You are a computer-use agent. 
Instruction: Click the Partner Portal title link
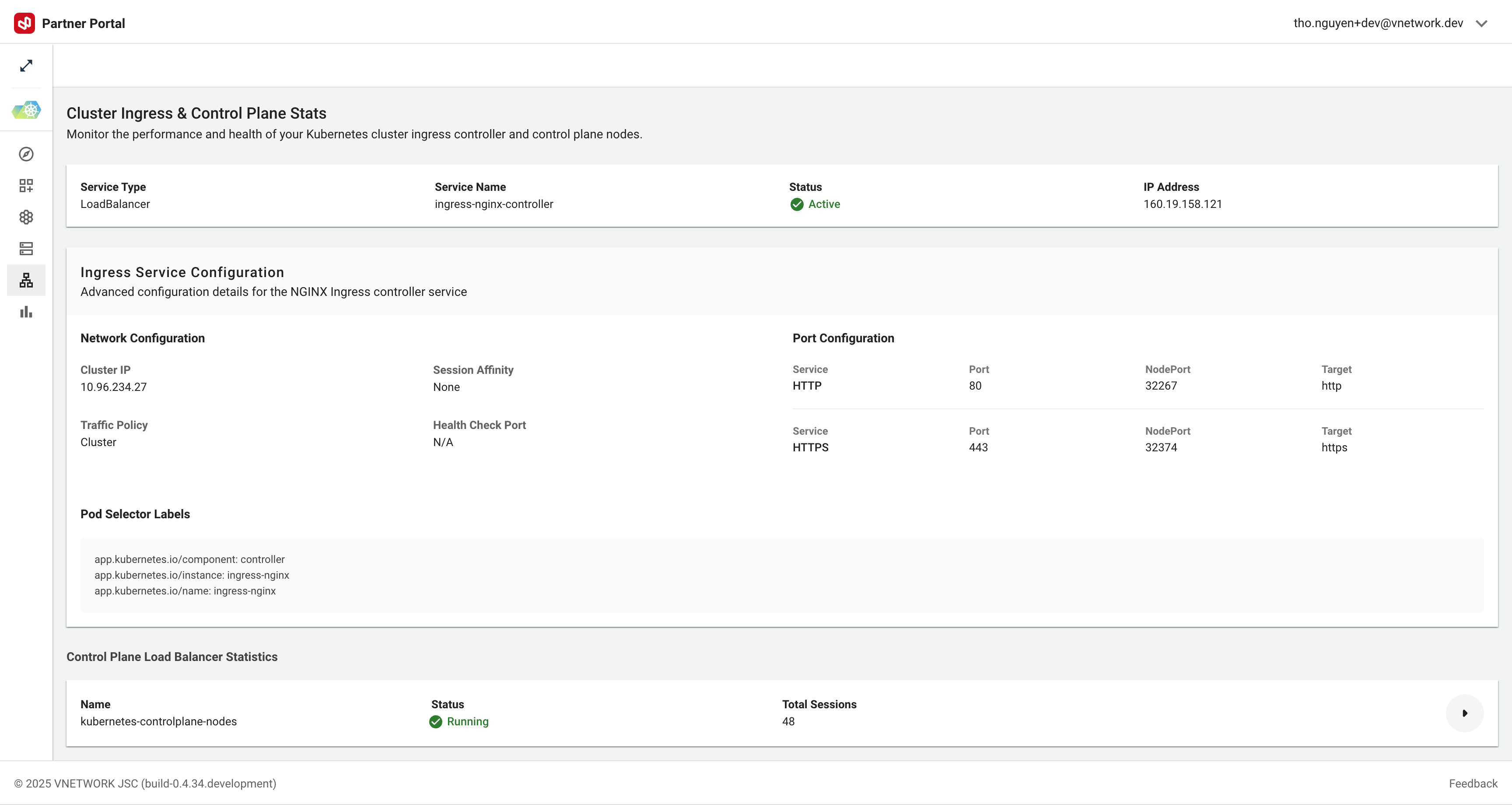pyautogui.click(x=84, y=24)
